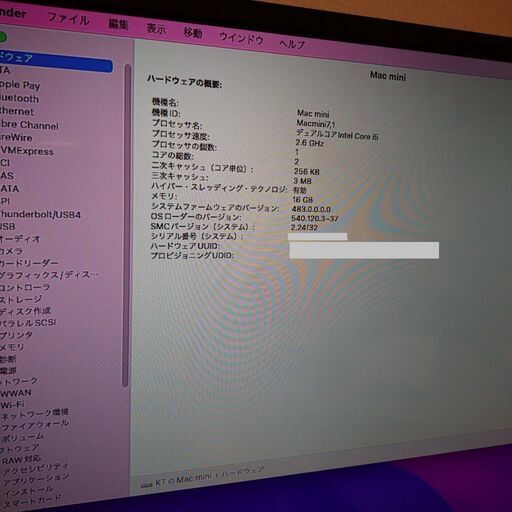Select アプリケーション in the sidebar
This screenshot has width=512, height=512.
click(35, 480)
